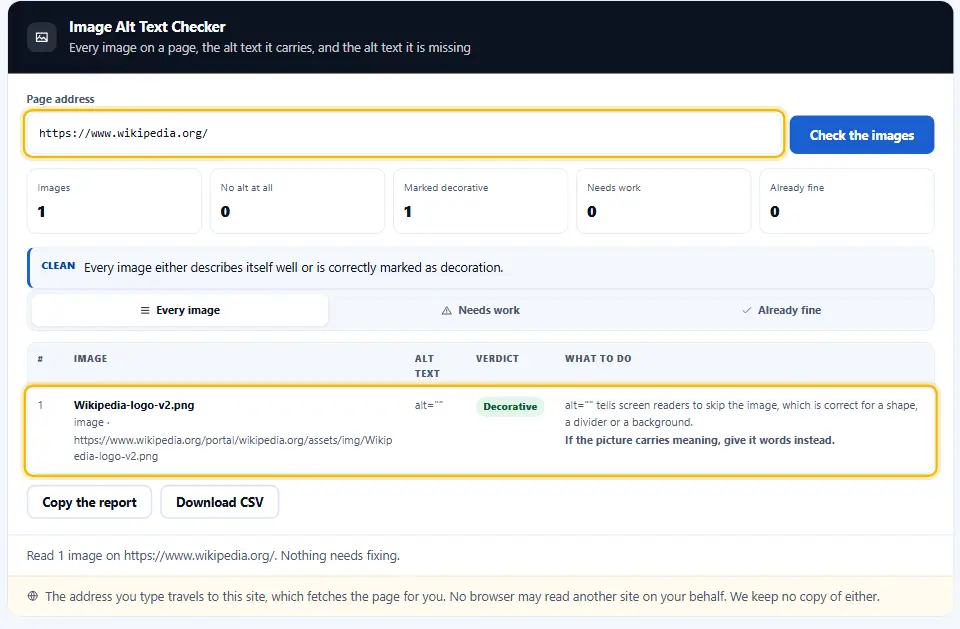Viewport: 960px width, 629px height.
Task: Click the image icon in the header
Action: [42, 37]
